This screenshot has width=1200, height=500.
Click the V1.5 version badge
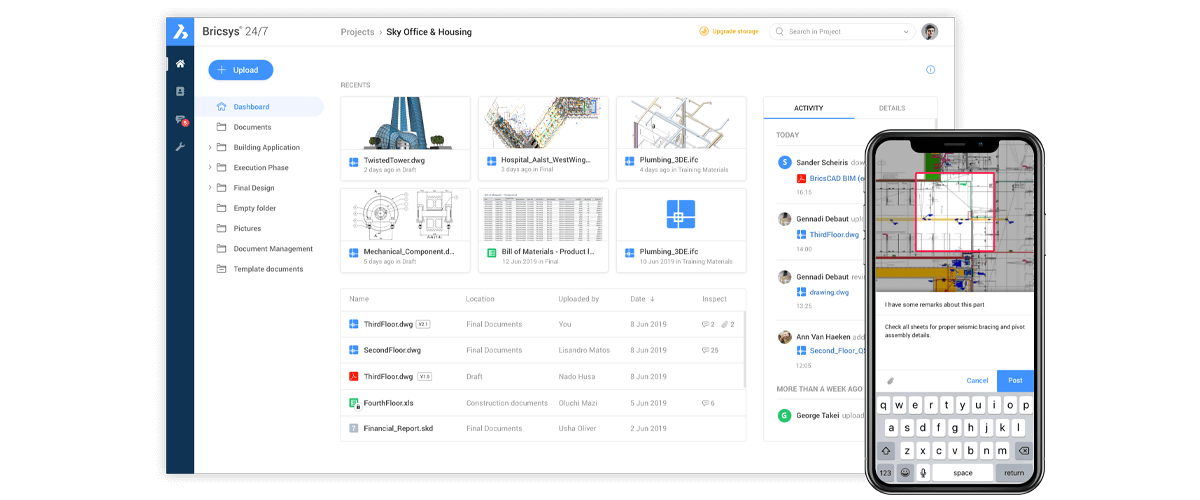[424, 376]
